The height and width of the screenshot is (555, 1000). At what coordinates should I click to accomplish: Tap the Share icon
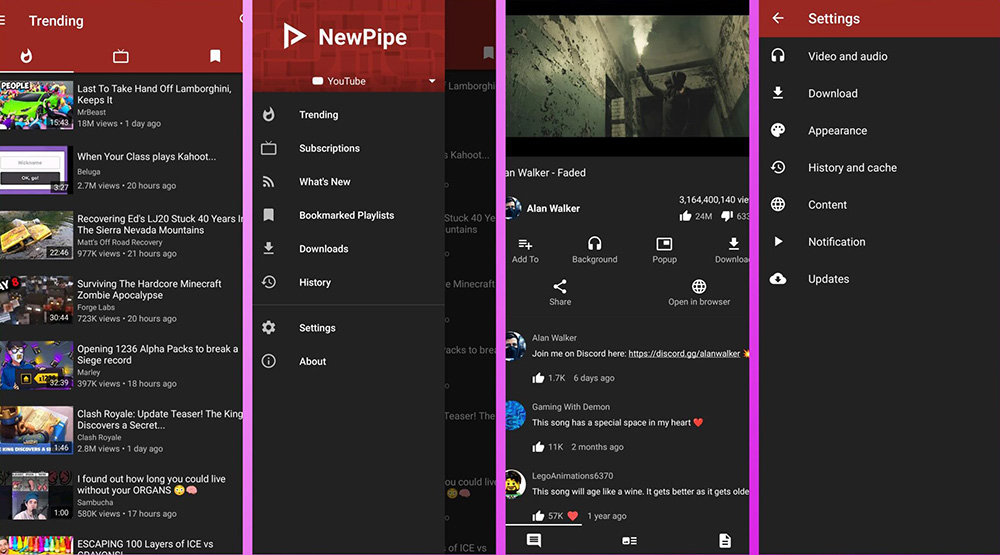(x=560, y=287)
